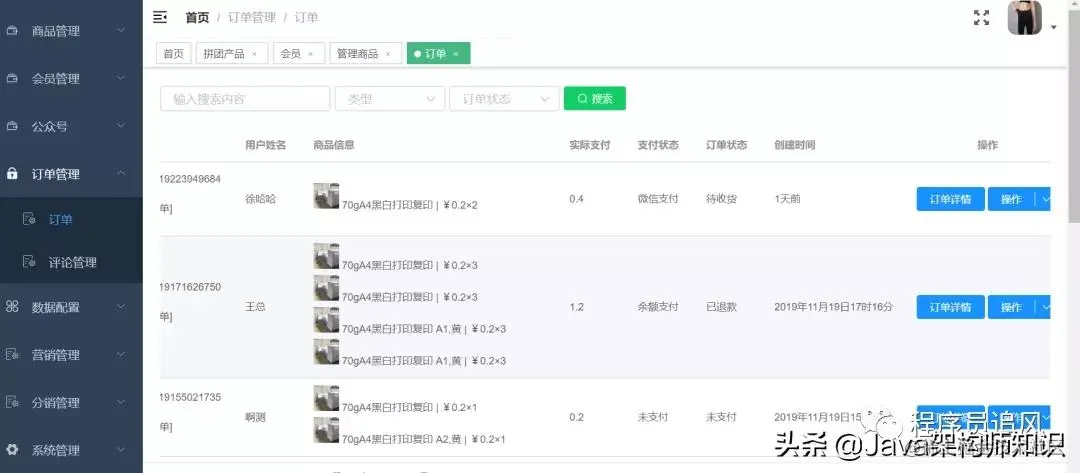The width and height of the screenshot is (1080, 473).
Task: Click the green 搜索 button
Action: click(594, 98)
